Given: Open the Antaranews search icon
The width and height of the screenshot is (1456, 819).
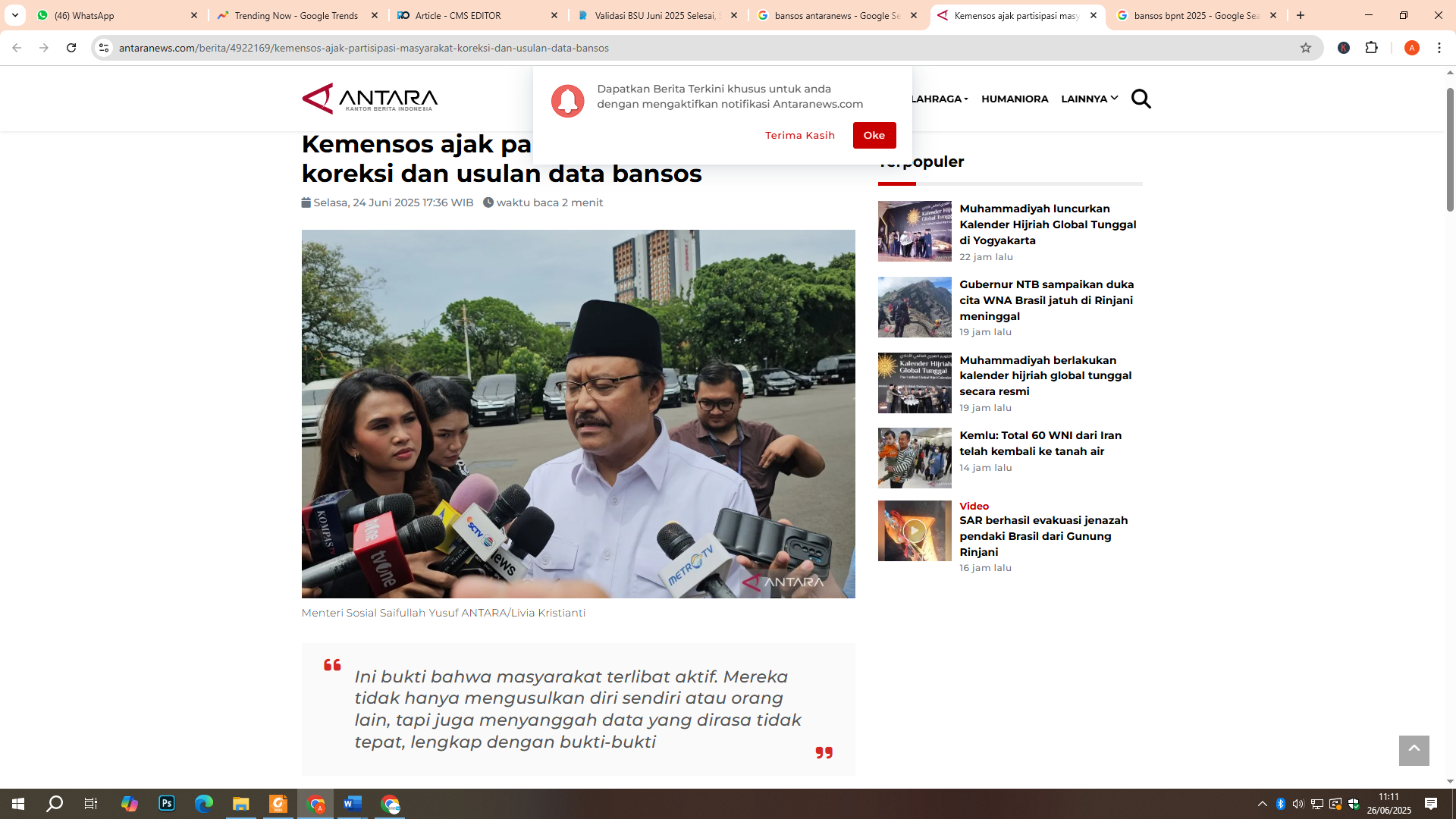Looking at the screenshot, I should pyautogui.click(x=1141, y=99).
